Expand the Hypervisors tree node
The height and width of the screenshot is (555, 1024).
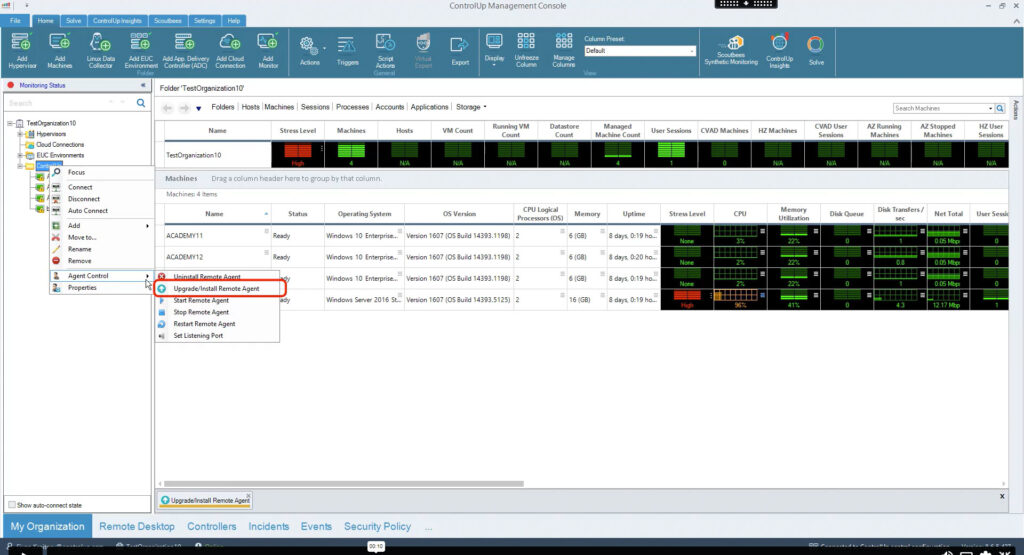[20, 133]
